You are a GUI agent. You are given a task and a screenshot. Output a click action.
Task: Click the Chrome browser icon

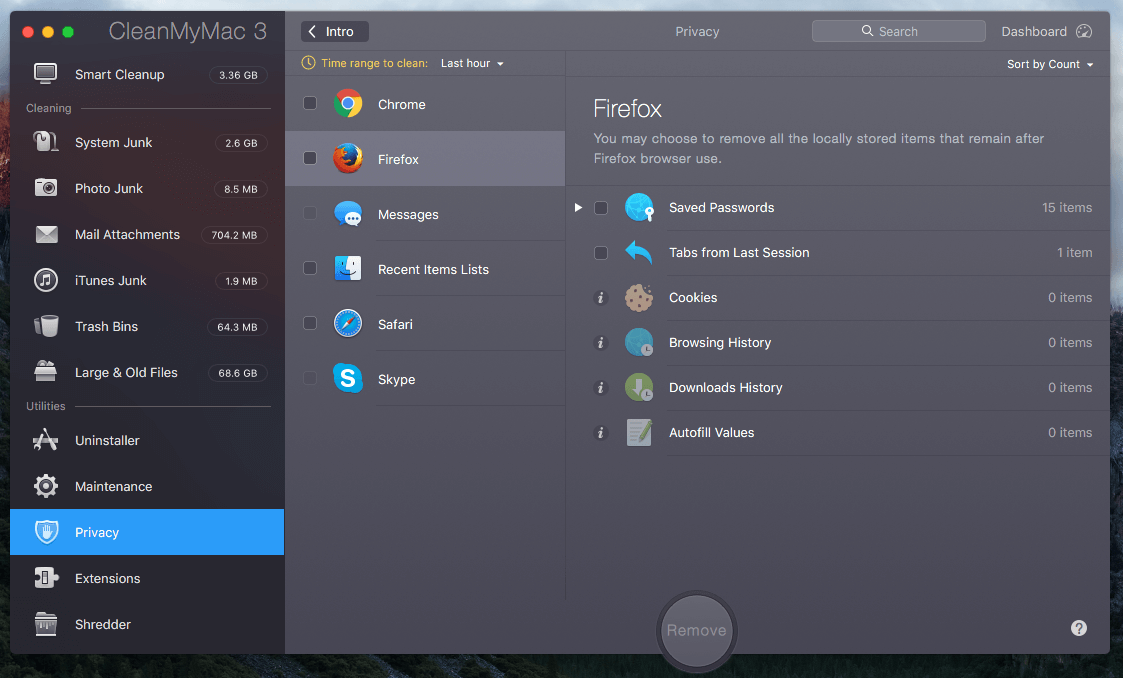(x=348, y=104)
